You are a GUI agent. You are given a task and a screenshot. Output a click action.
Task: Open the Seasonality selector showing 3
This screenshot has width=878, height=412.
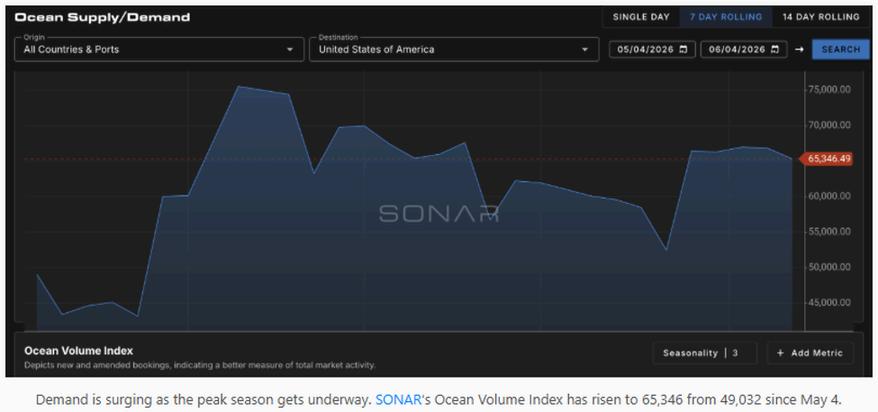(x=704, y=353)
